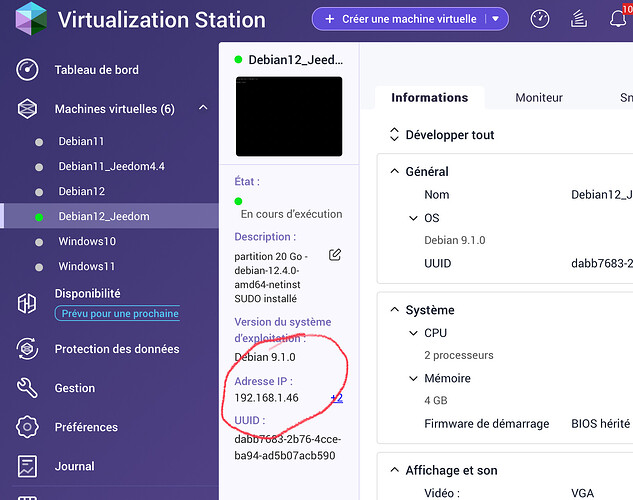The width and height of the screenshot is (633, 500).
Task: Expand all sections with Développer tout
Action: click(441, 135)
